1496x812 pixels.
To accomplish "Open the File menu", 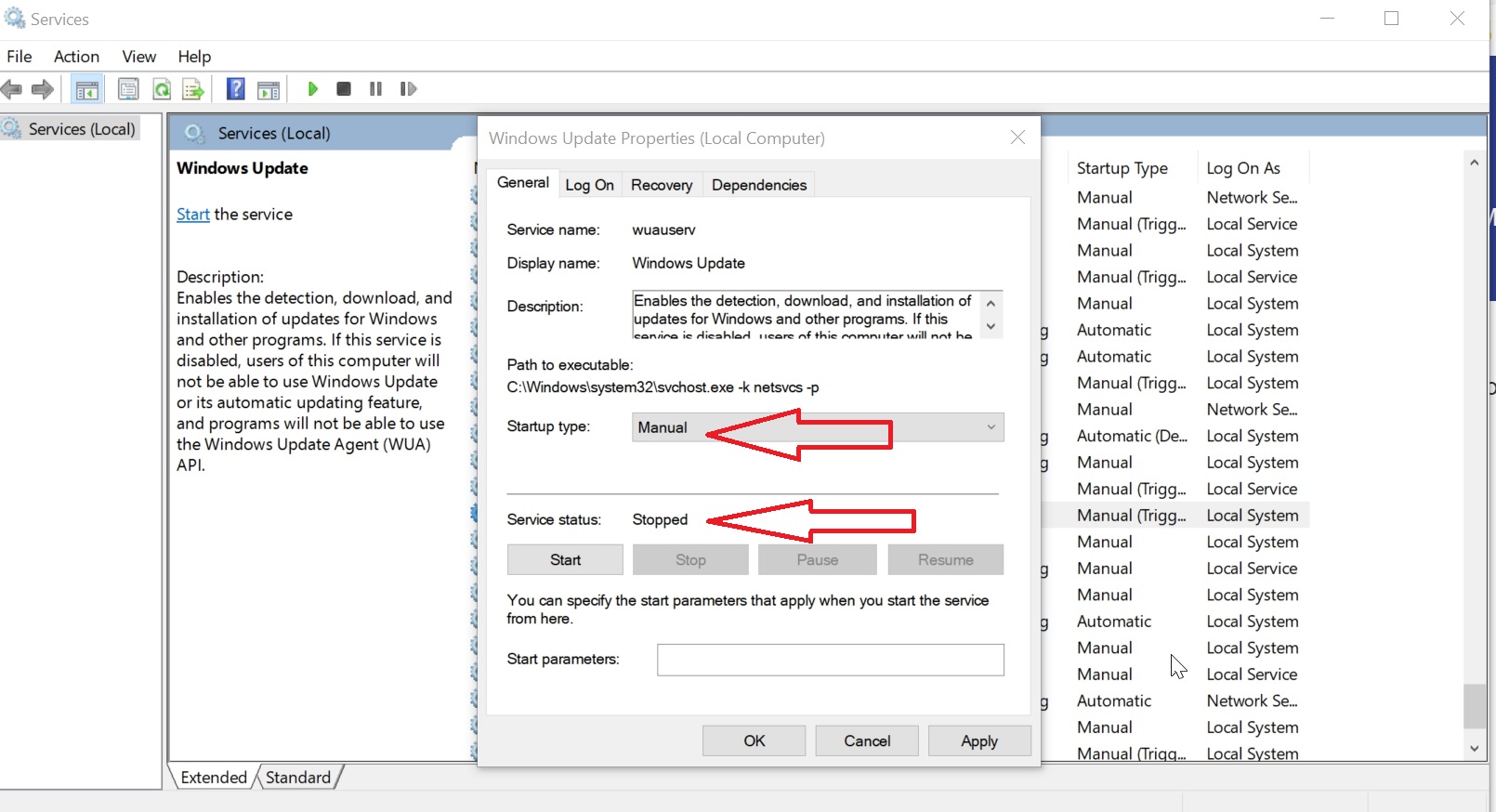I will 20,57.
